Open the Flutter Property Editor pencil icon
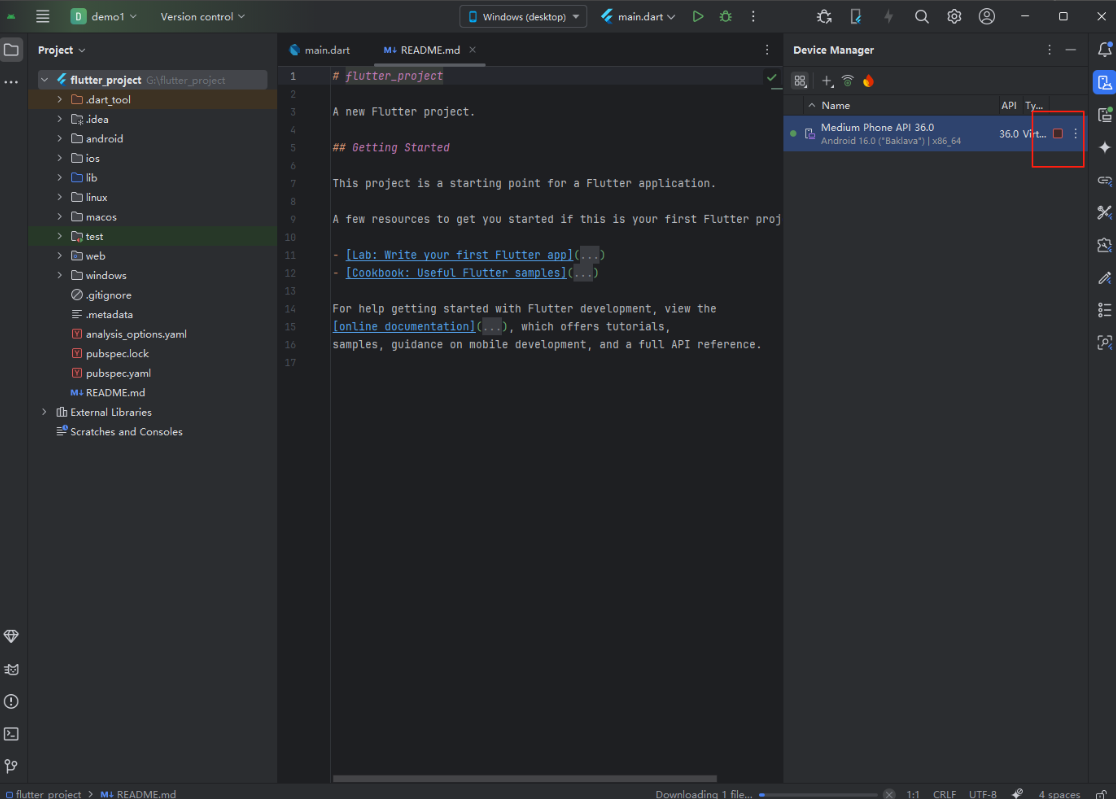1116x799 pixels. coord(1104,277)
